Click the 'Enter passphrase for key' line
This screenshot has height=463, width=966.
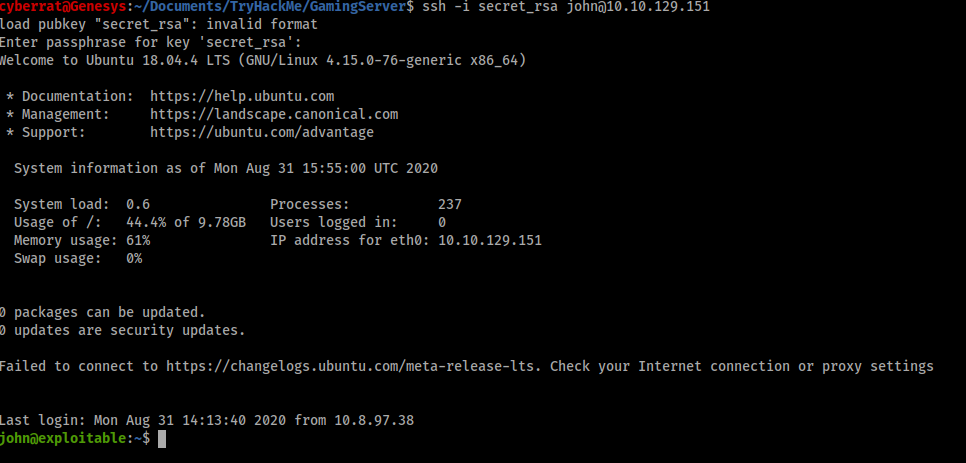coord(150,42)
